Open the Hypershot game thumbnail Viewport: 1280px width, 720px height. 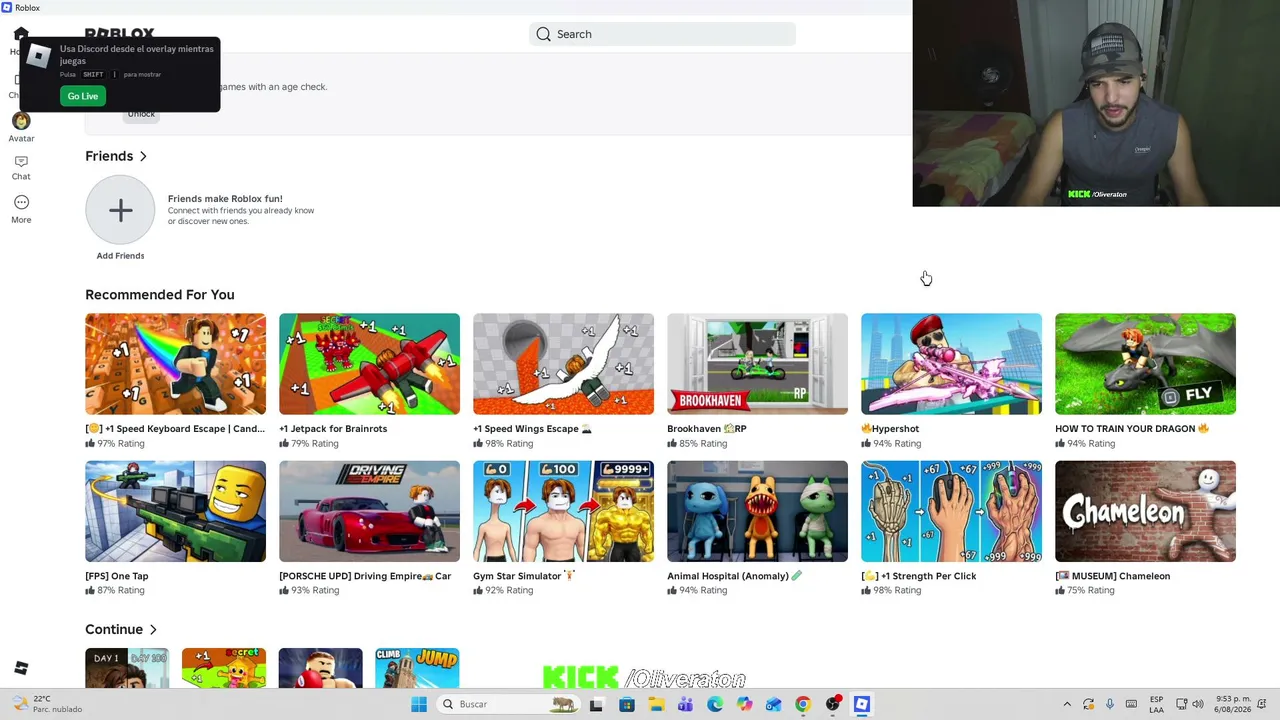(951, 364)
